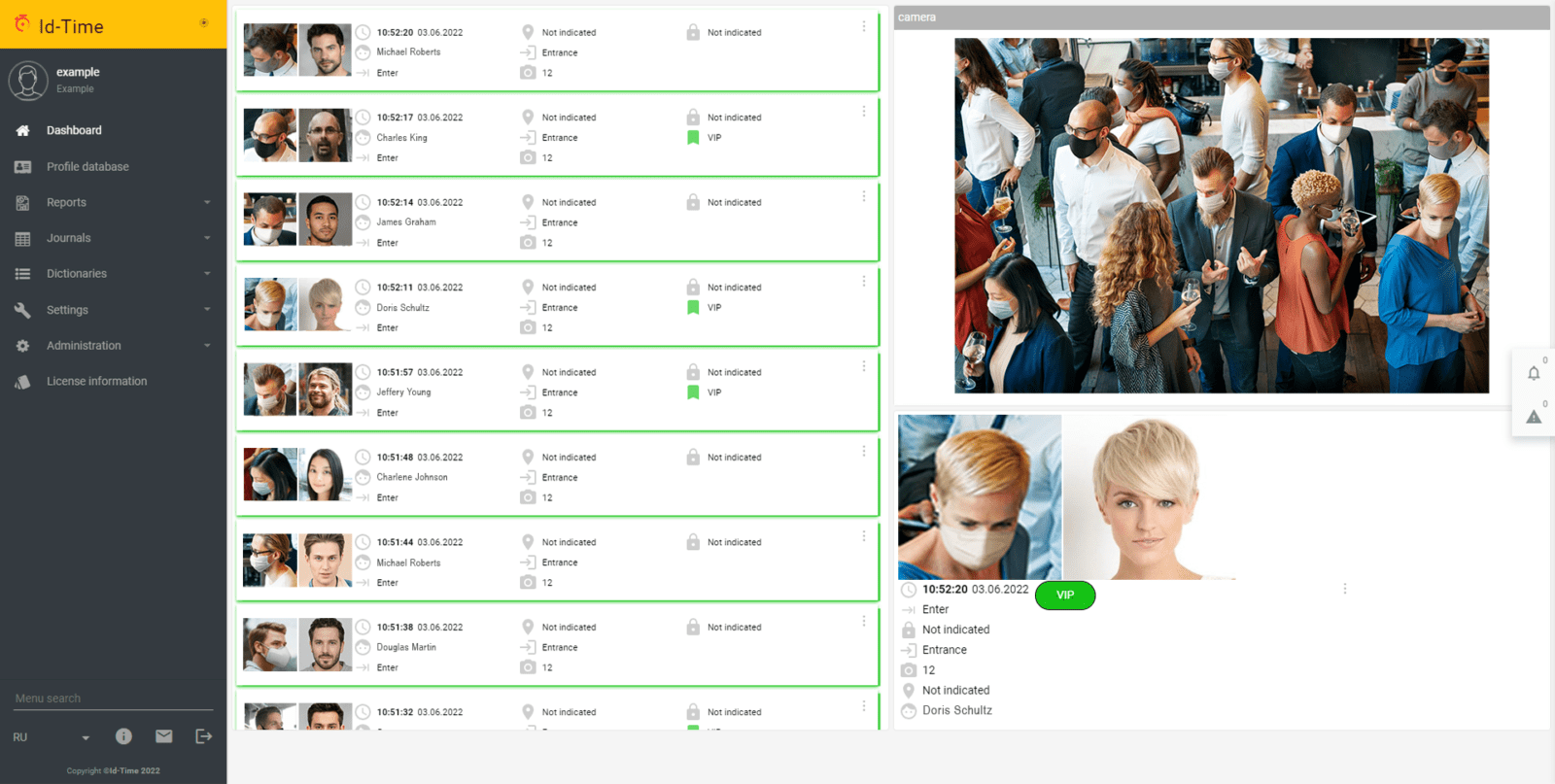Click the warning triangle alerts icon
Screen dimensions: 1555x784
click(1534, 417)
